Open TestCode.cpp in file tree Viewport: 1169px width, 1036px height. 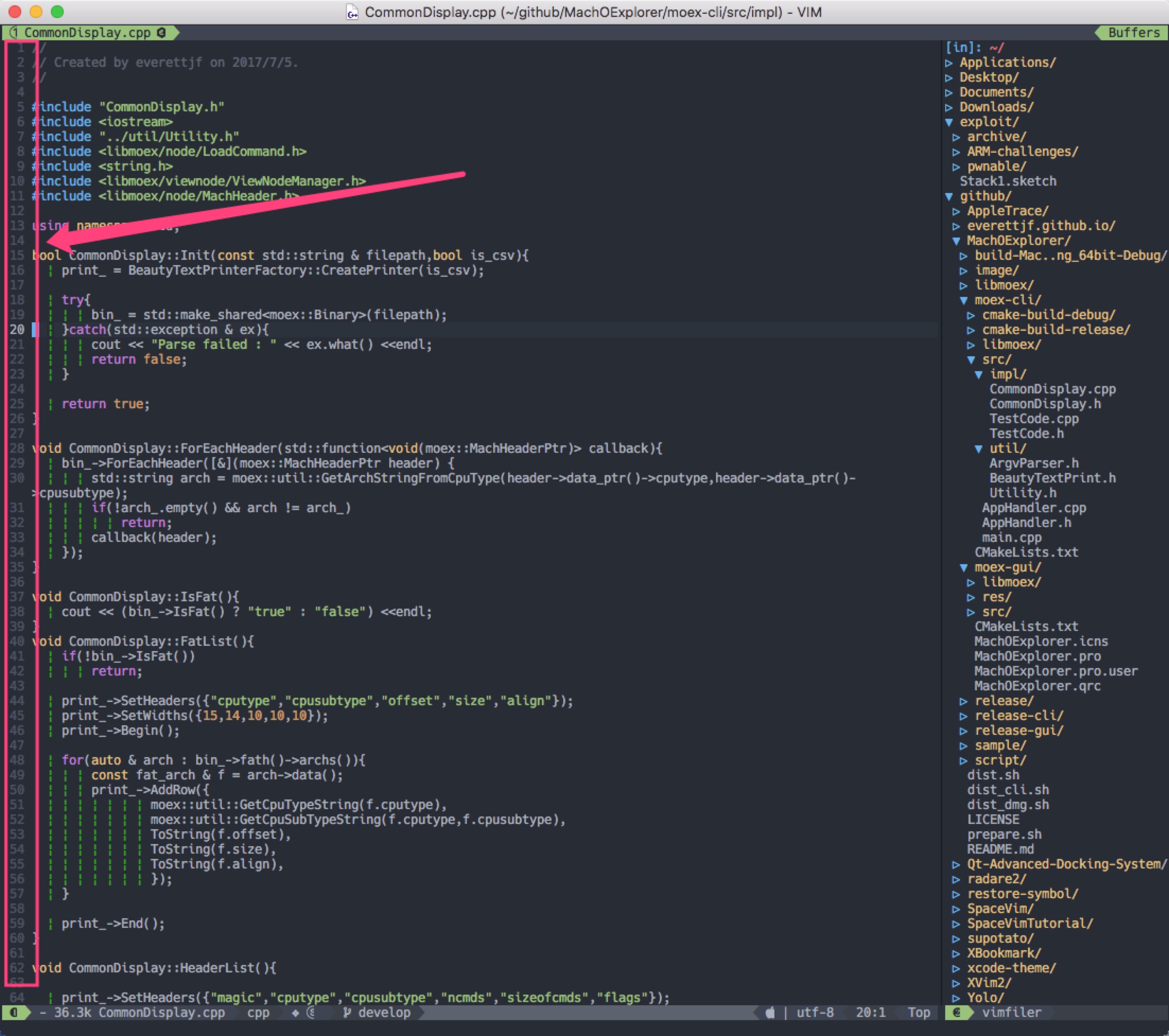point(1034,419)
